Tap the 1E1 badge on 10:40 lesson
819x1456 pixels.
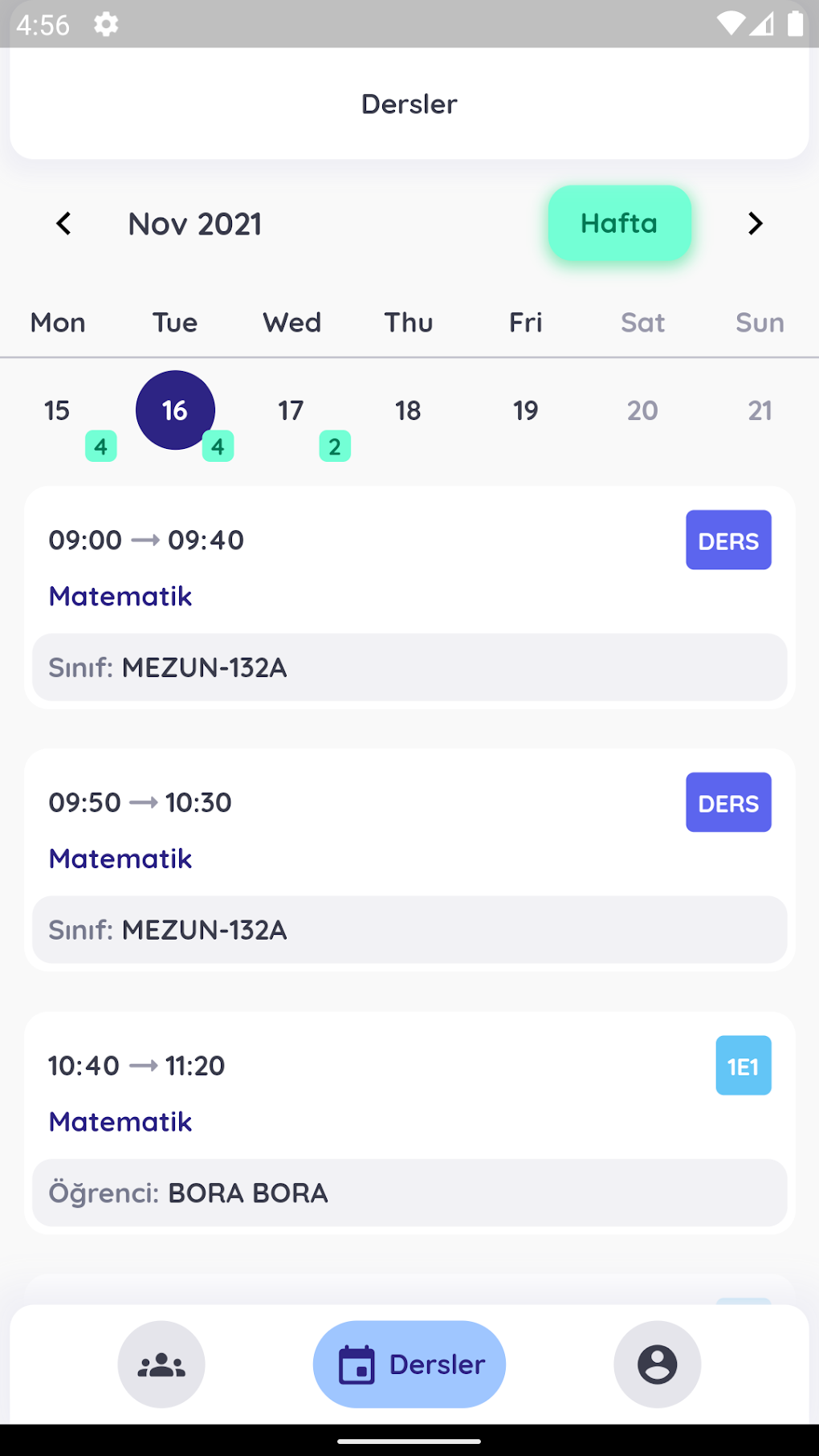coord(743,1066)
